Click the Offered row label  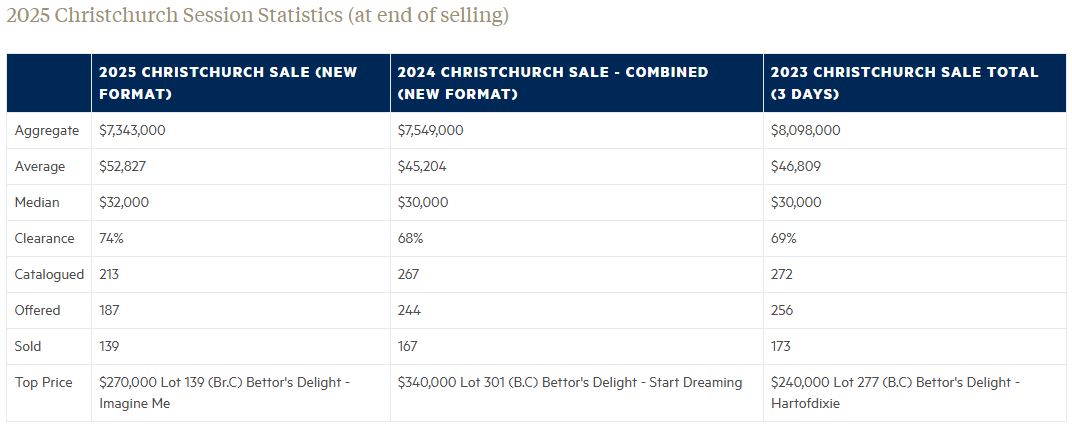click(x=37, y=310)
